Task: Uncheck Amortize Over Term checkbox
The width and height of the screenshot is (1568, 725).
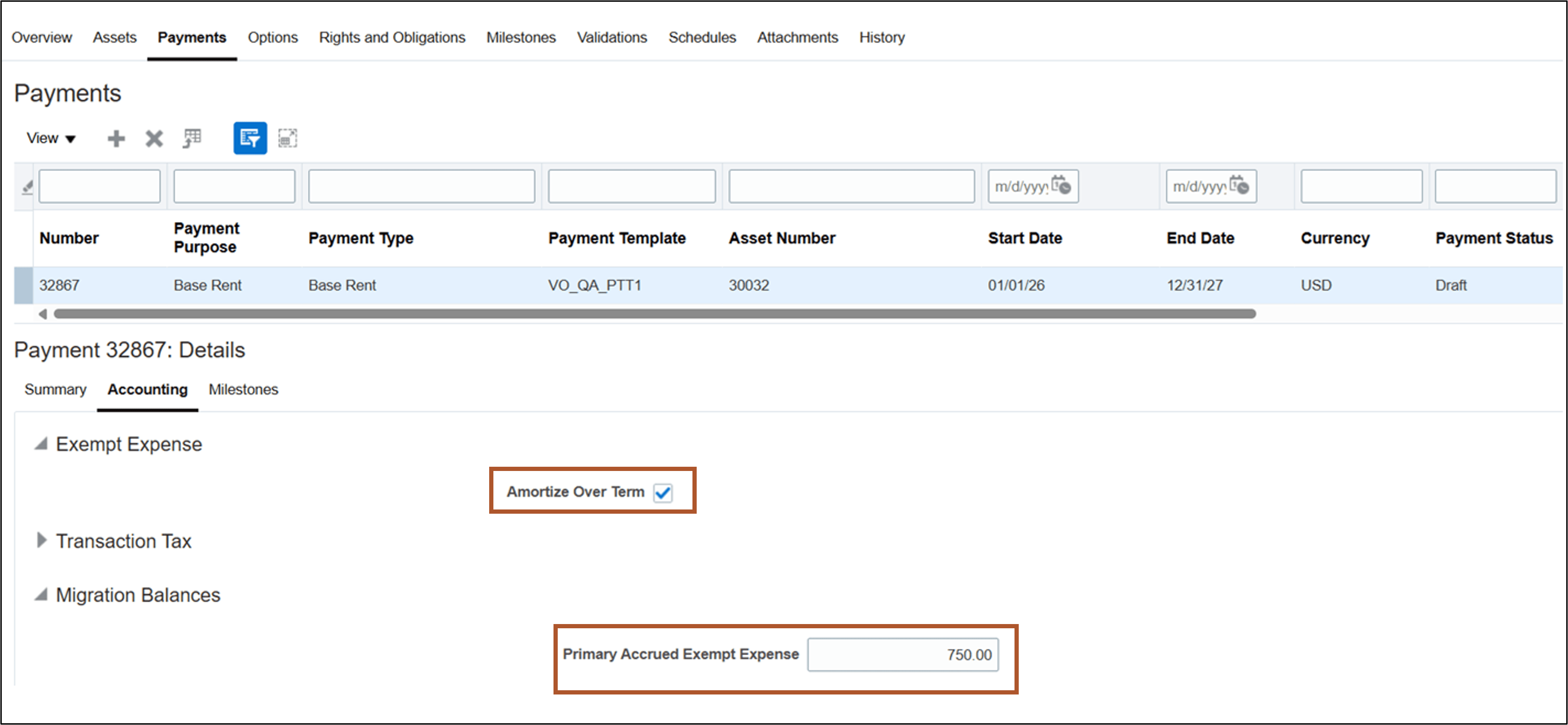Action: 663,493
